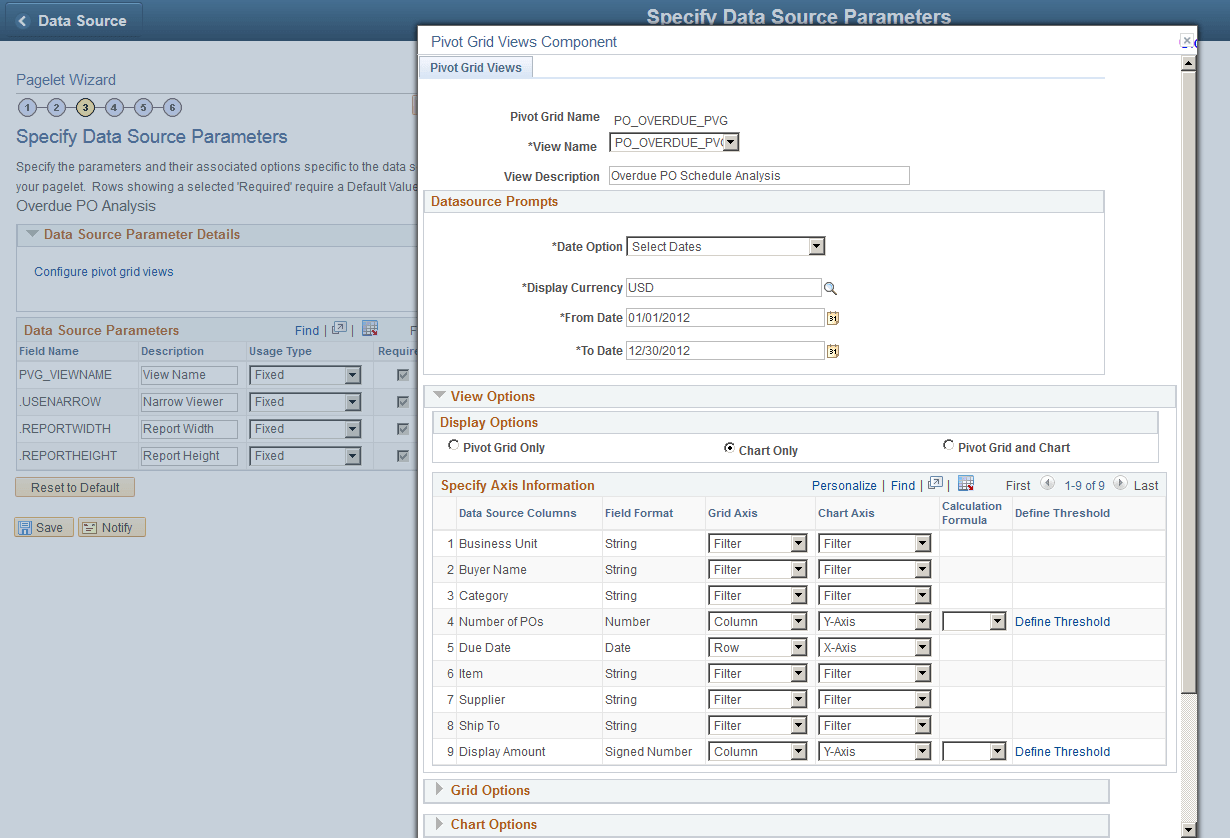The width and height of the screenshot is (1230, 838).
Task: Open the To Date calendar picker
Action: [833, 350]
